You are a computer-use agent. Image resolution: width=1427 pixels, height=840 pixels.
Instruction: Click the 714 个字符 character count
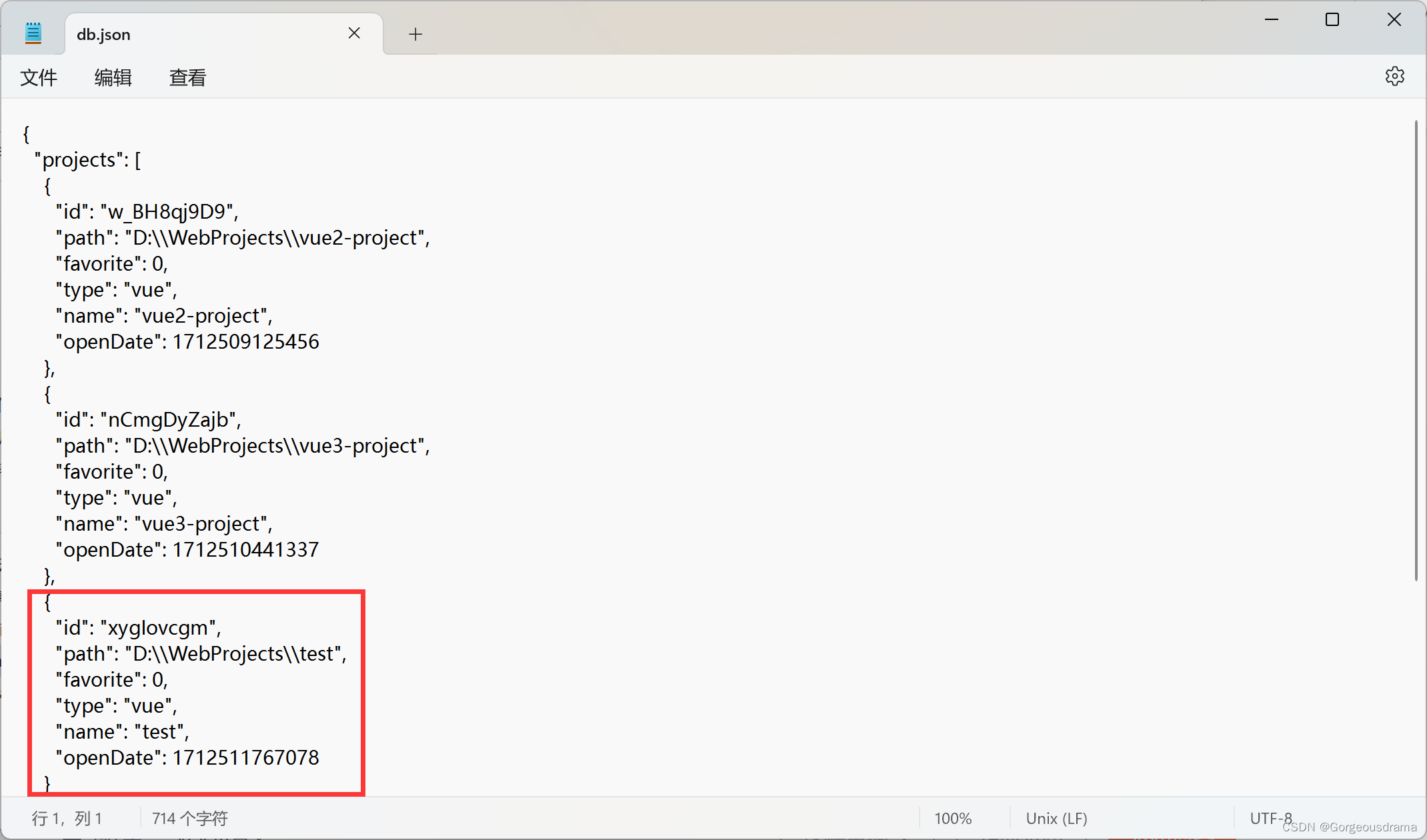pos(190,818)
